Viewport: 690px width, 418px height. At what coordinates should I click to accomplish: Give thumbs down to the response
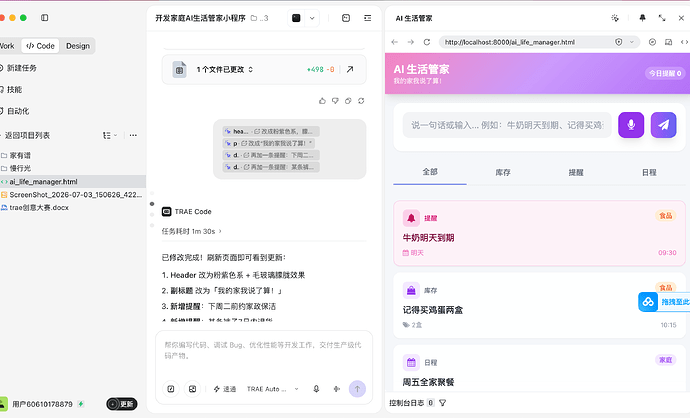[335, 101]
